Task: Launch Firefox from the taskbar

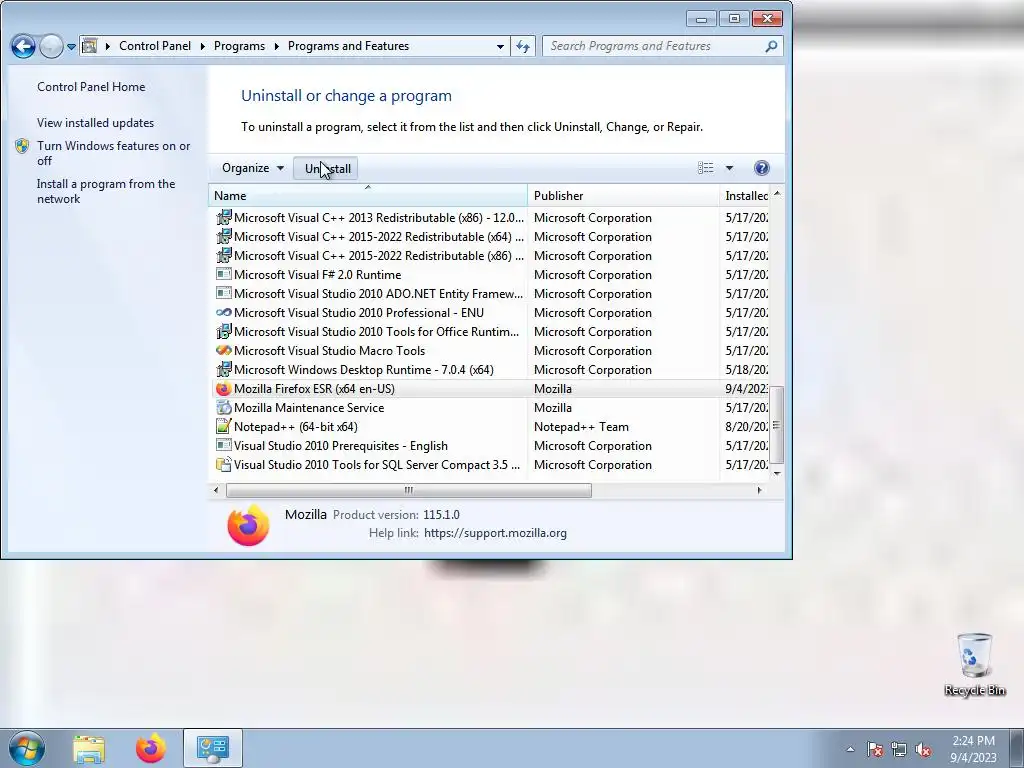Action: [x=151, y=748]
